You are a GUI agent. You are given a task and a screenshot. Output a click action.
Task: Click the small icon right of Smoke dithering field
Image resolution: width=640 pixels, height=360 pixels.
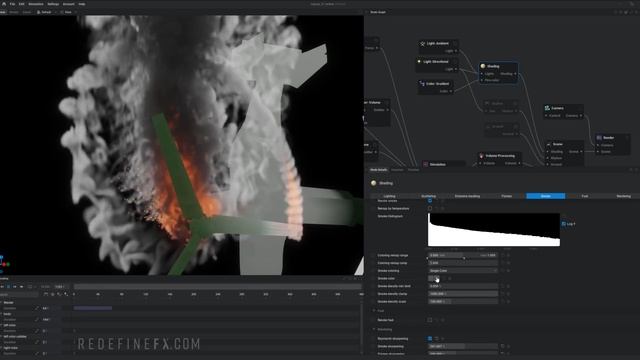502,346
